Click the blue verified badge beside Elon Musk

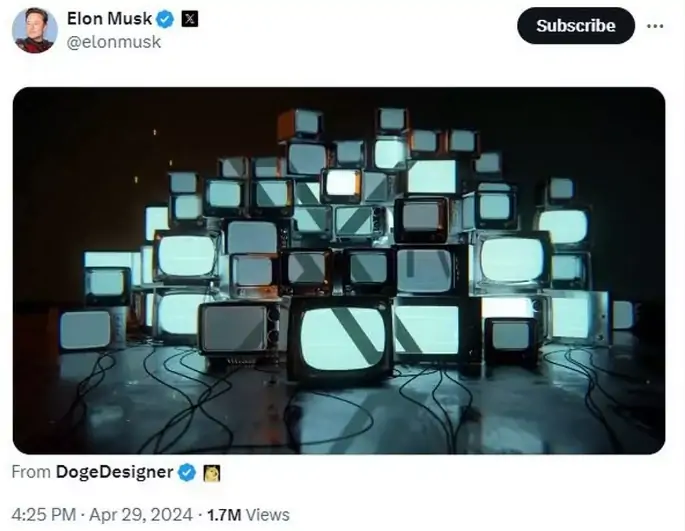(166, 19)
